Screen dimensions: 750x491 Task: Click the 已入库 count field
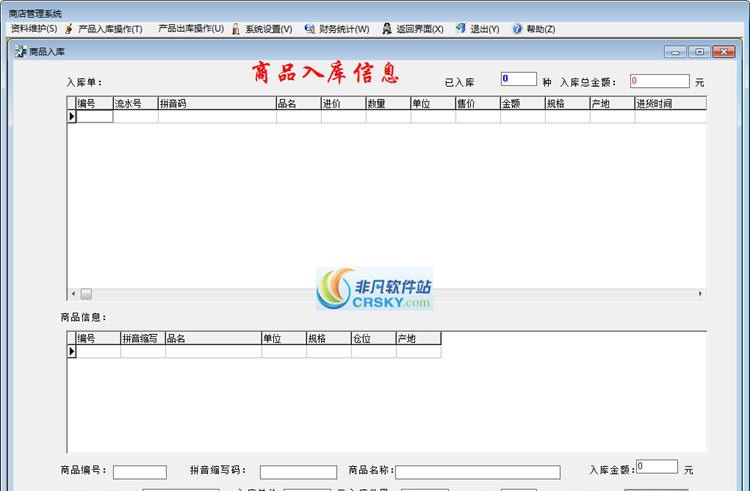coord(518,79)
